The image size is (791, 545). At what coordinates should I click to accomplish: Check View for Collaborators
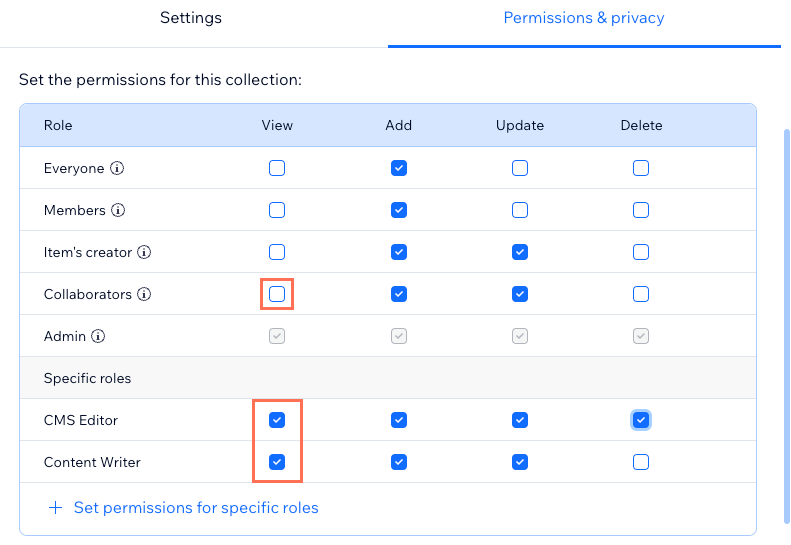coord(277,294)
